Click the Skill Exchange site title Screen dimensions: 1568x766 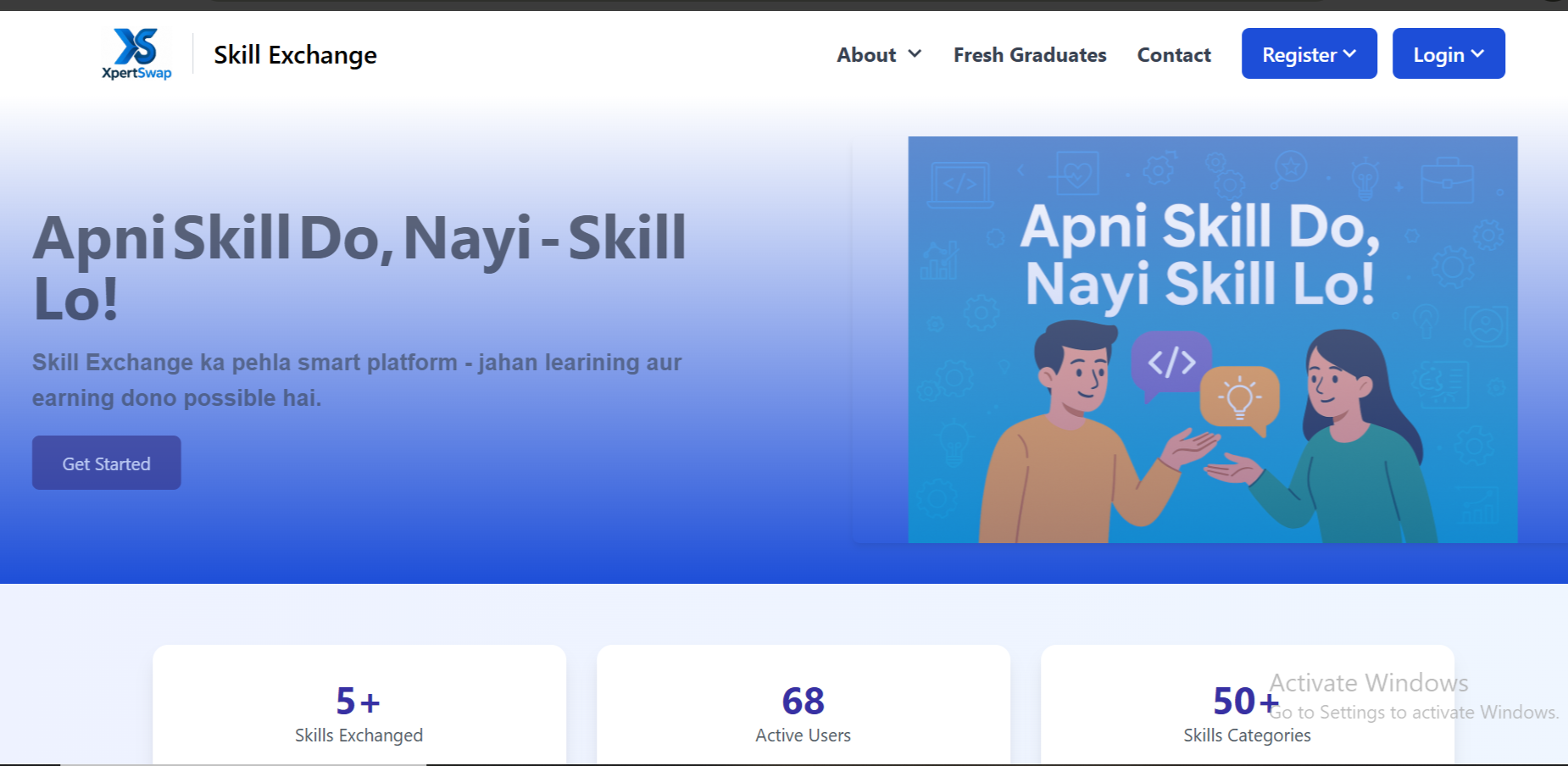[295, 55]
